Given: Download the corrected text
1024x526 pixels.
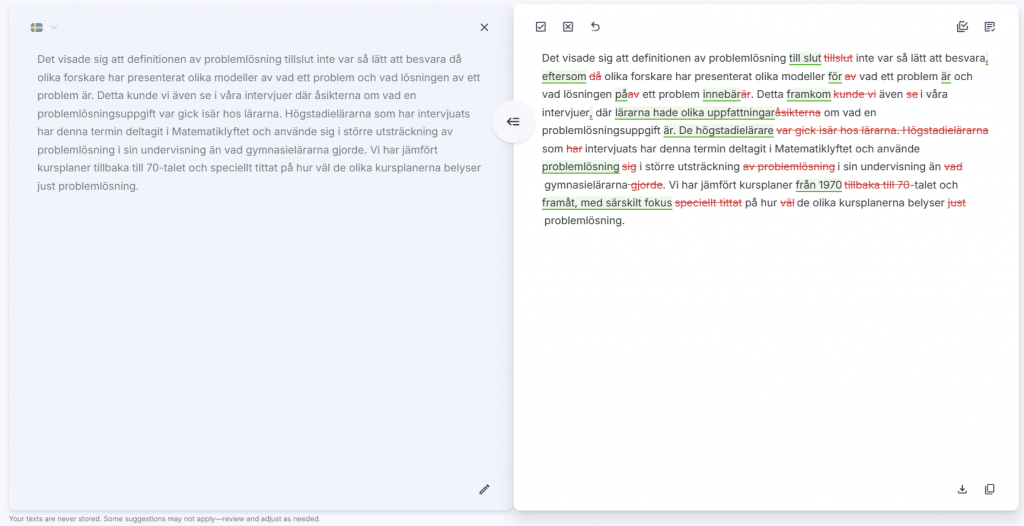Looking at the screenshot, I should (962, 489).
